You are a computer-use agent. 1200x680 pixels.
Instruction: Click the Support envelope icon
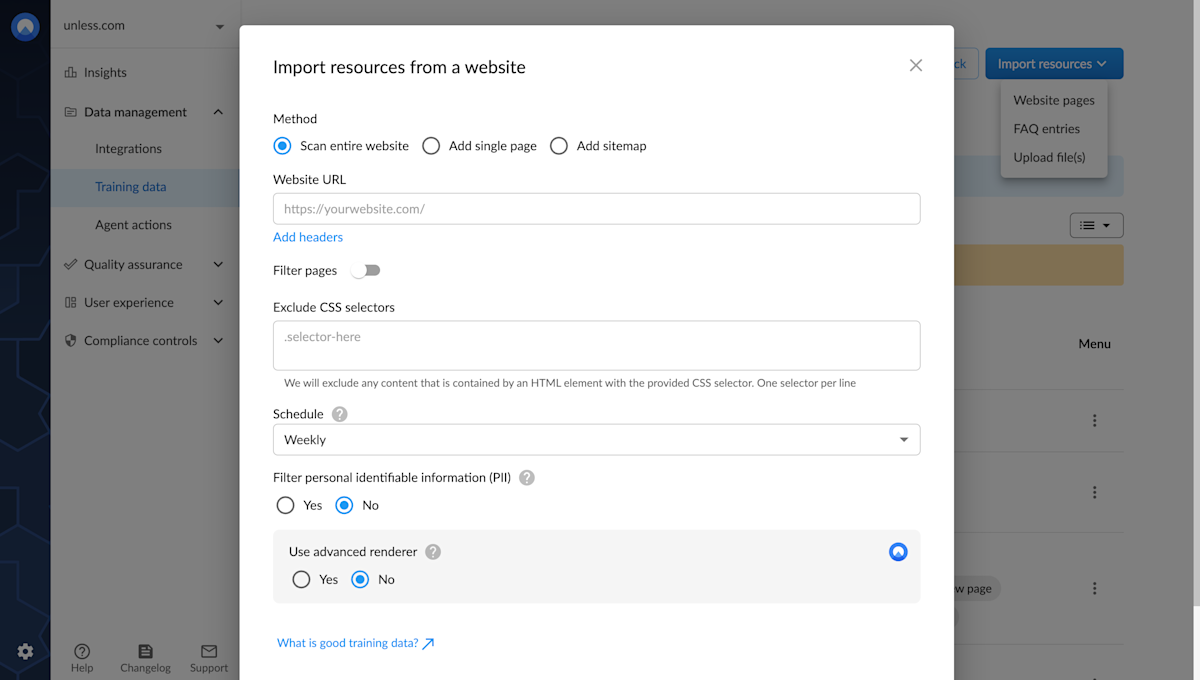point(209,651)
